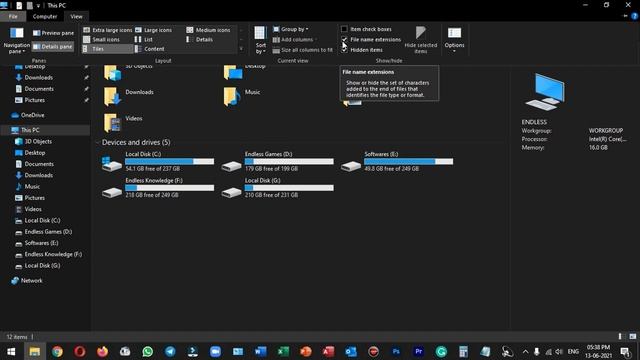Enable Item check boxes option
This screenshot has height=360, width=640.
366,29
